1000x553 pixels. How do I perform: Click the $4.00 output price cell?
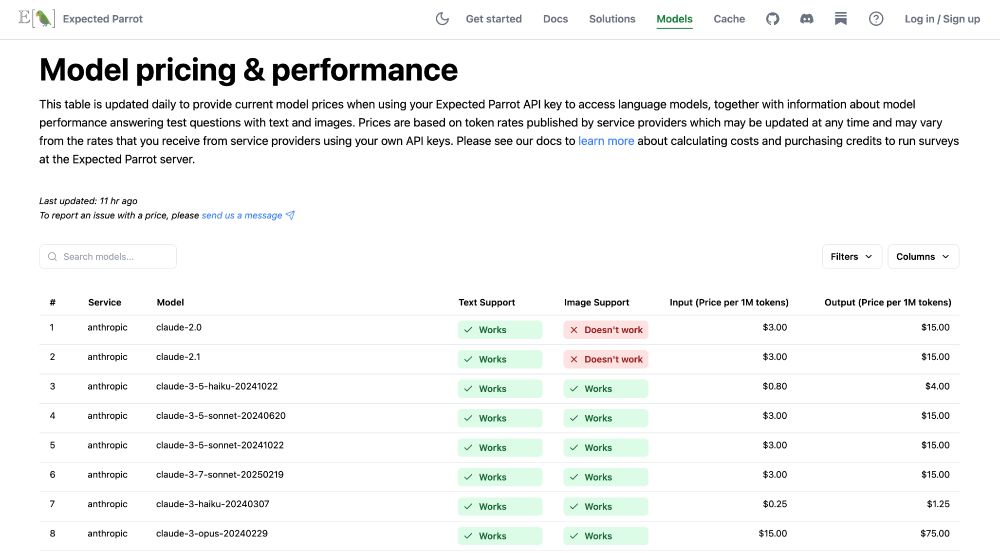[938, 386]
